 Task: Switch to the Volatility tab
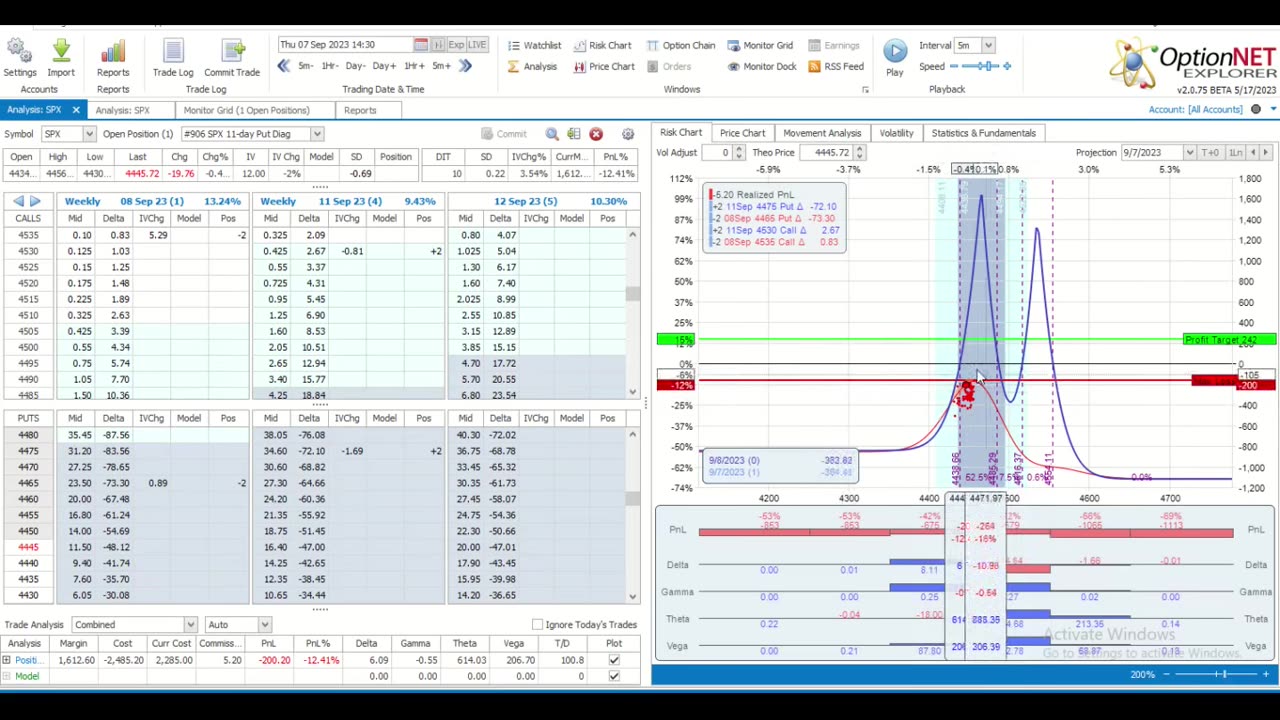point(896,133)
